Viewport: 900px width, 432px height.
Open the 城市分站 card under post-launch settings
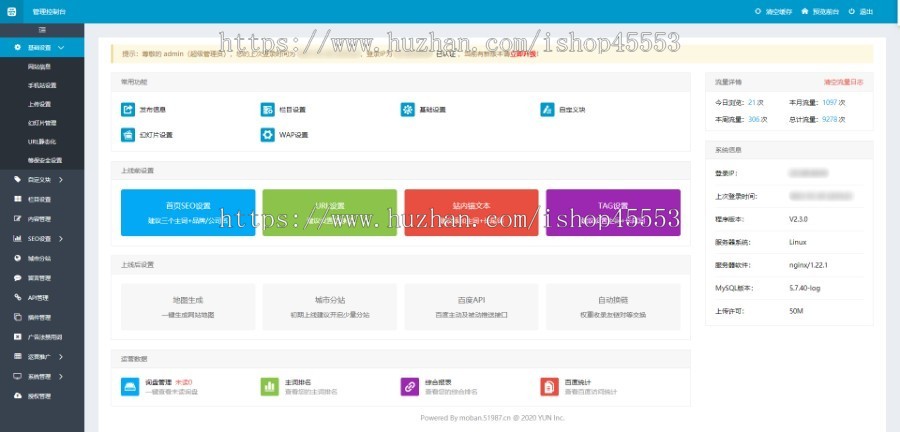pyautogui.click(x=329, y=307)
